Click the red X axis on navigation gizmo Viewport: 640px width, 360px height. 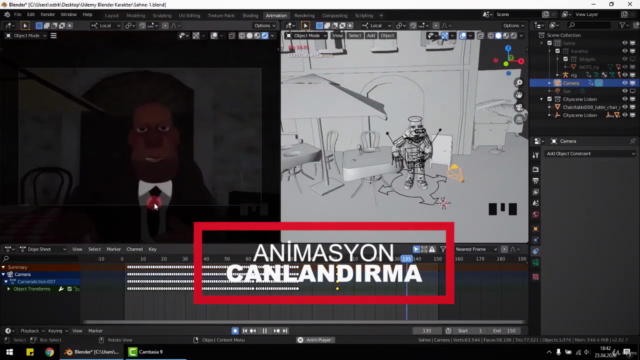(521, 61)
